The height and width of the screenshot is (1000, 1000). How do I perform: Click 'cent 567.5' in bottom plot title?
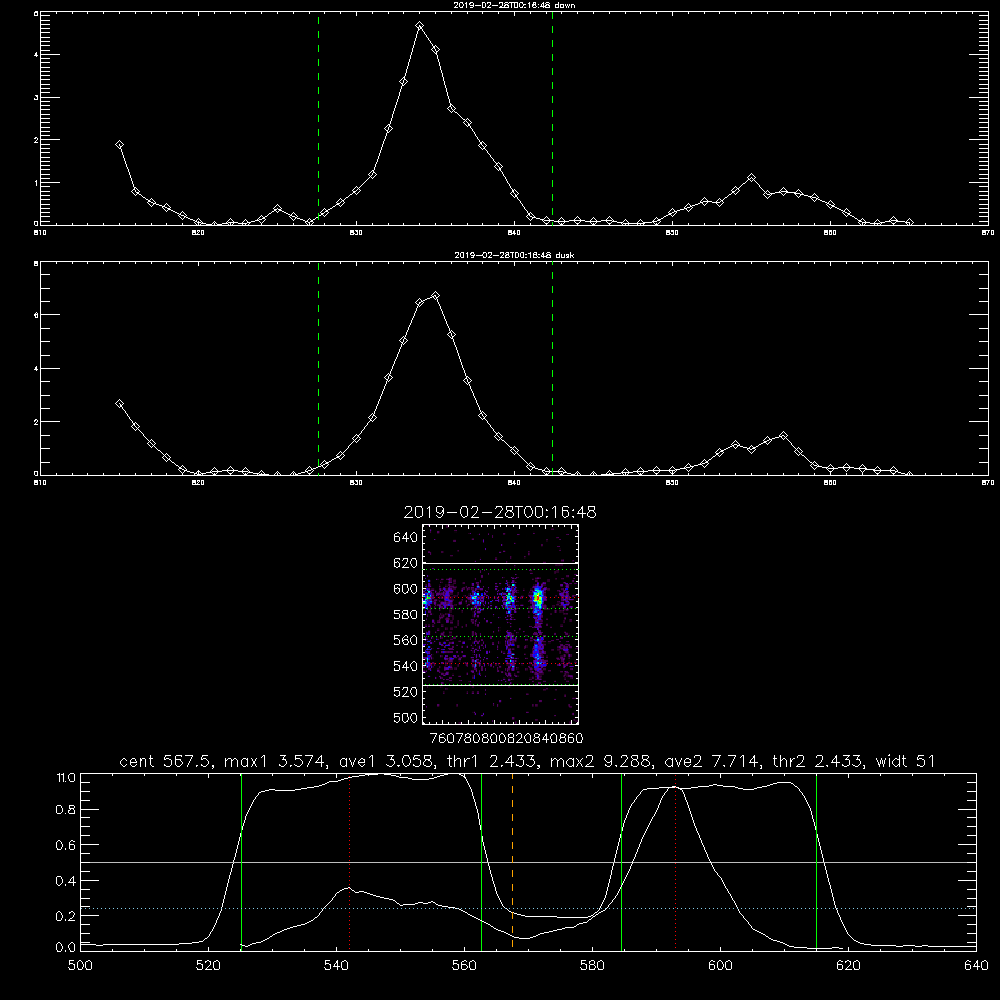point(165,761)
